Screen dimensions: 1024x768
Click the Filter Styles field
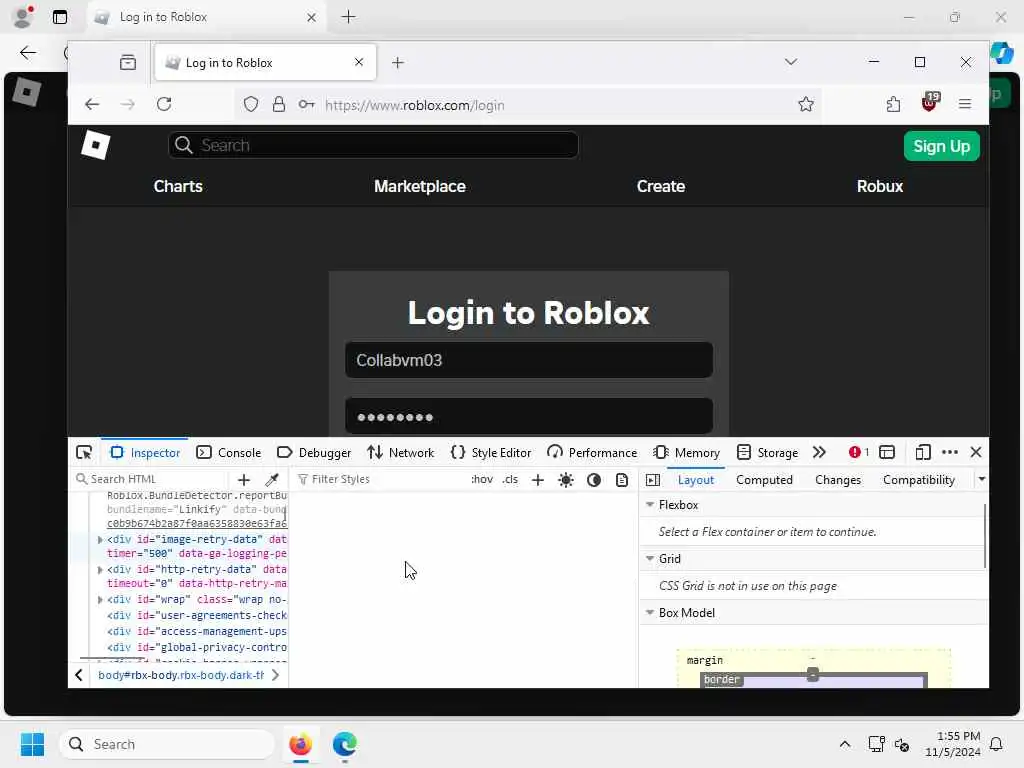(x=379, y=479)
